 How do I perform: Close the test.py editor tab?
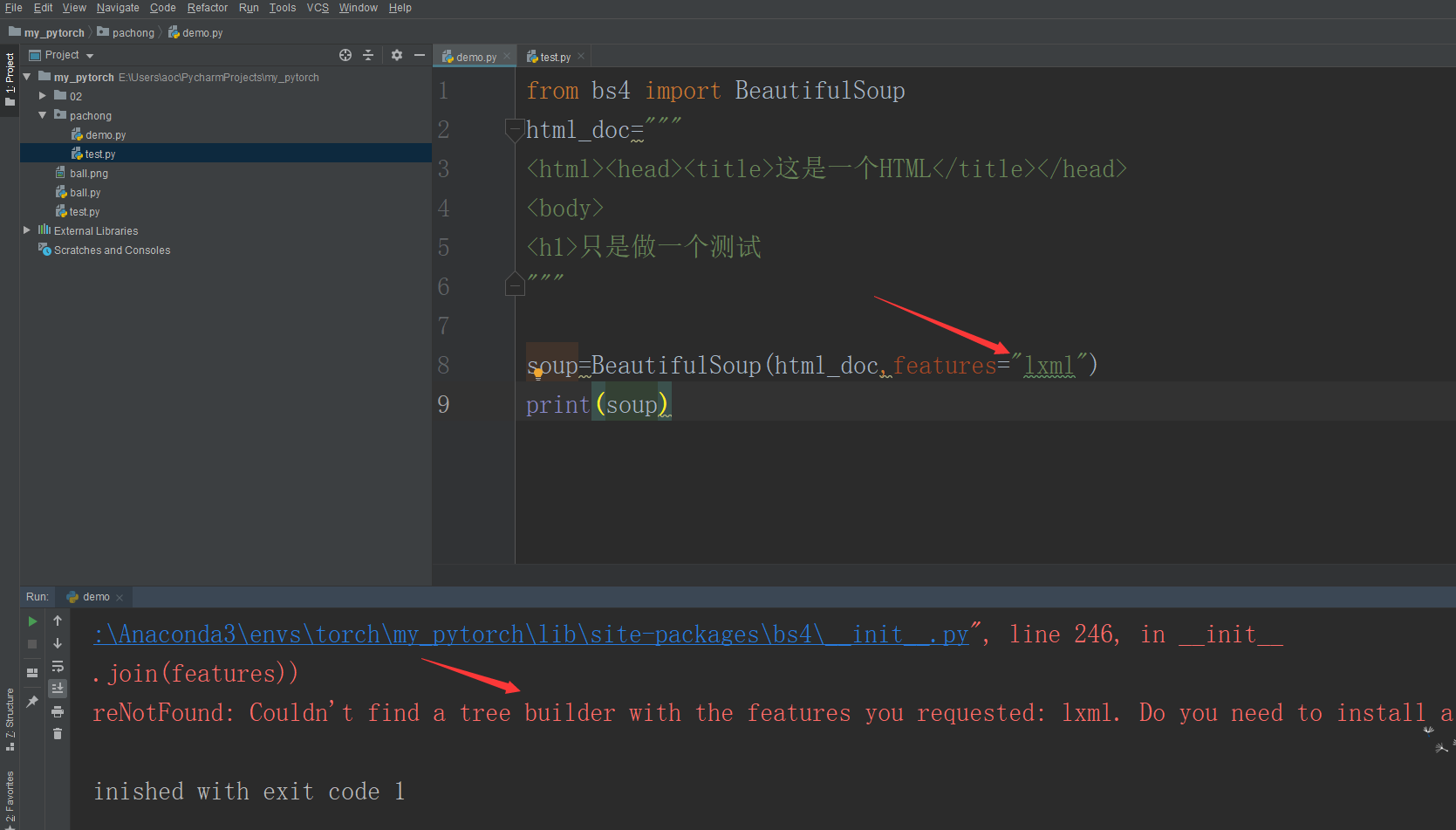(581, 57)
